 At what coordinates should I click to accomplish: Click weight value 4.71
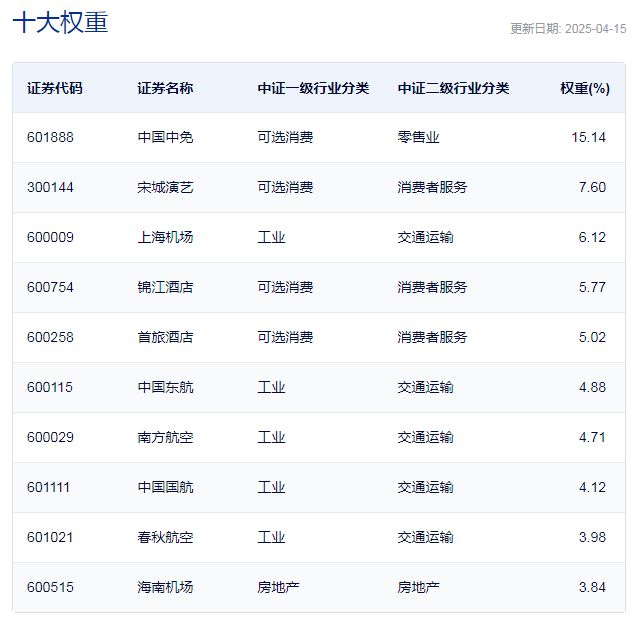coord(592,437)
